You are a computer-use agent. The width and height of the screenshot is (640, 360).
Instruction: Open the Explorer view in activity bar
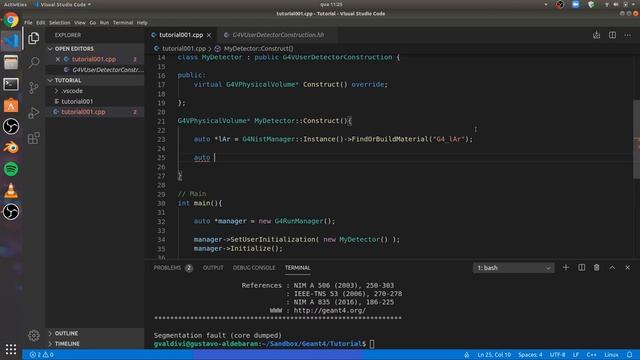(x=34, y=38)
